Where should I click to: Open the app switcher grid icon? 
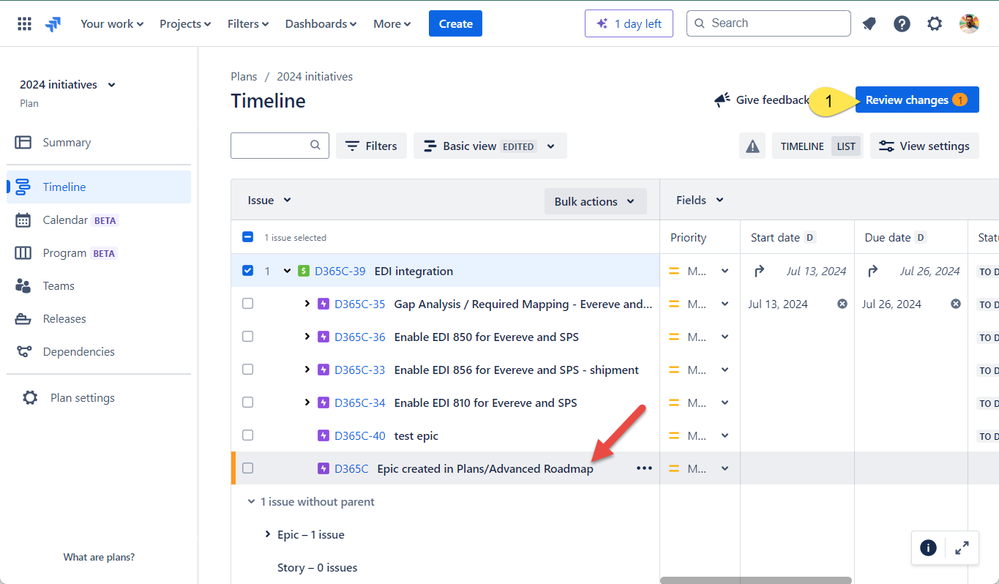point(24,24)
